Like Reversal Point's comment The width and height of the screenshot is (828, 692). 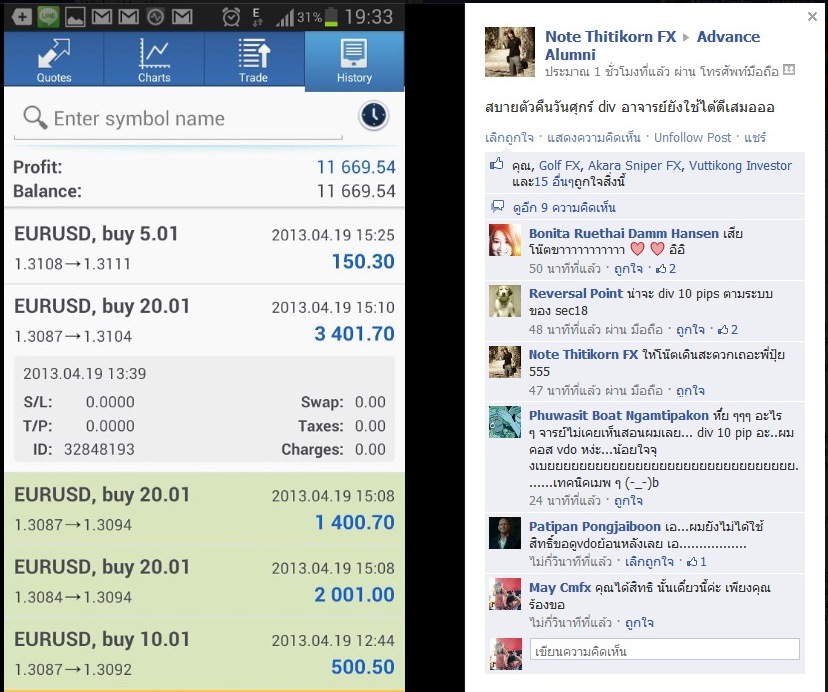click(x=690, y=330)
